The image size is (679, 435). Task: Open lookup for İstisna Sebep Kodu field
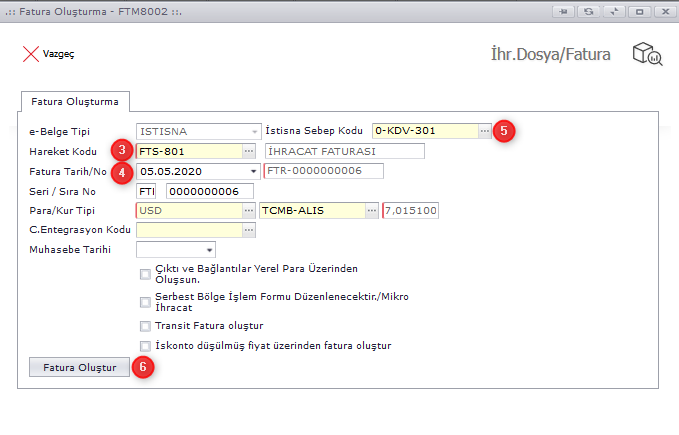click(x=484, y=131)
